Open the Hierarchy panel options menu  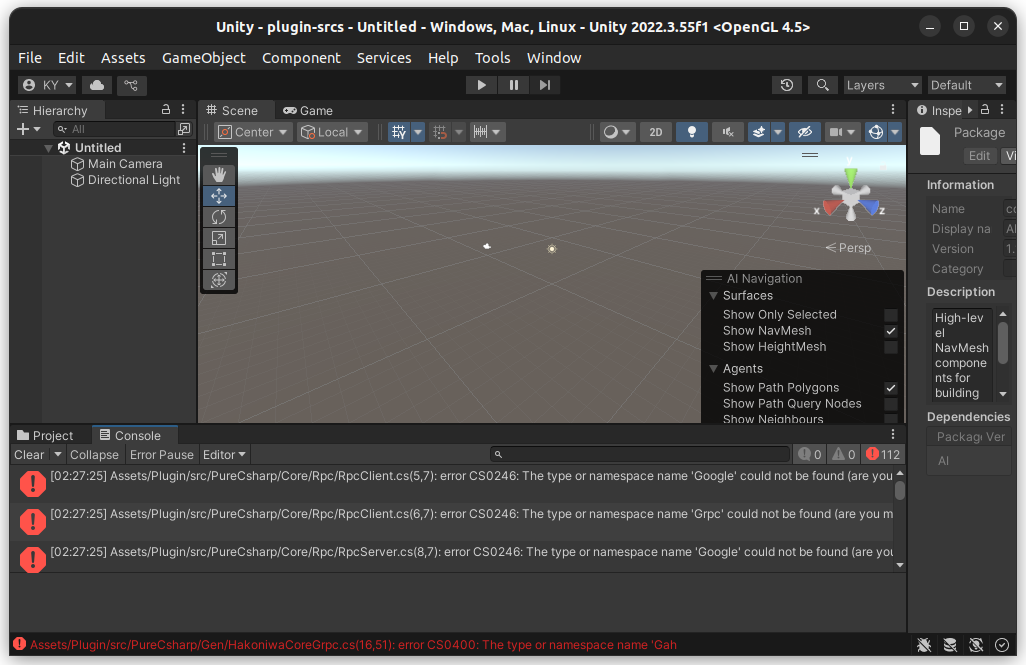pyautogui.click(x=183, y=109)
